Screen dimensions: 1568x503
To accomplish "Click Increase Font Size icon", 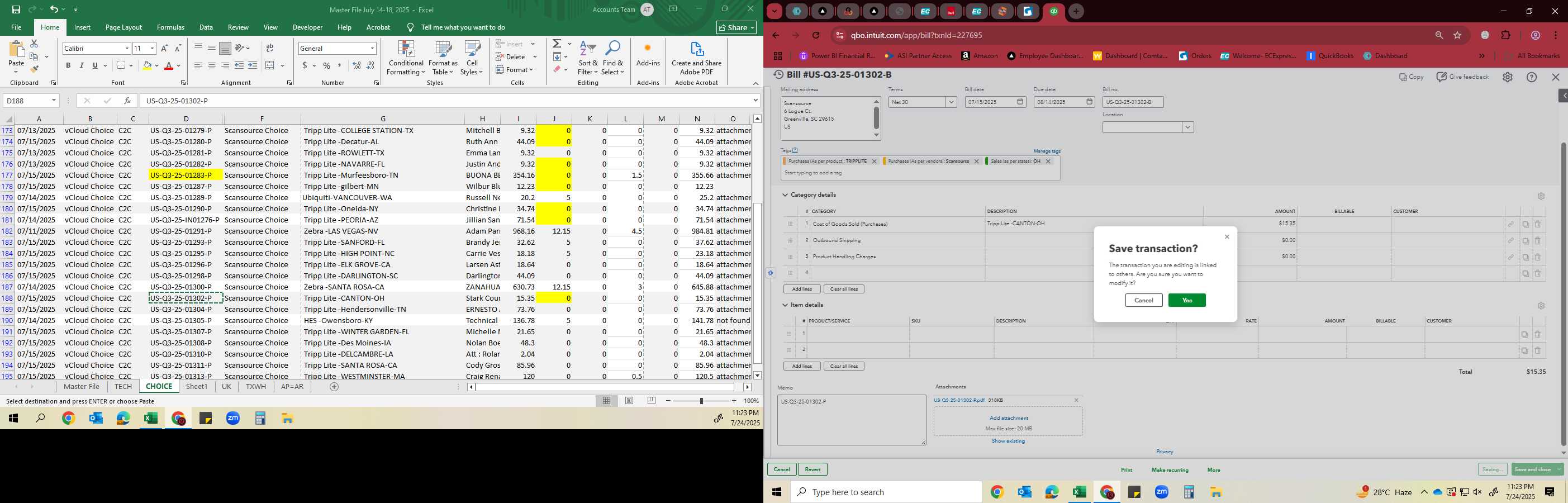I will tap(164, 48).
